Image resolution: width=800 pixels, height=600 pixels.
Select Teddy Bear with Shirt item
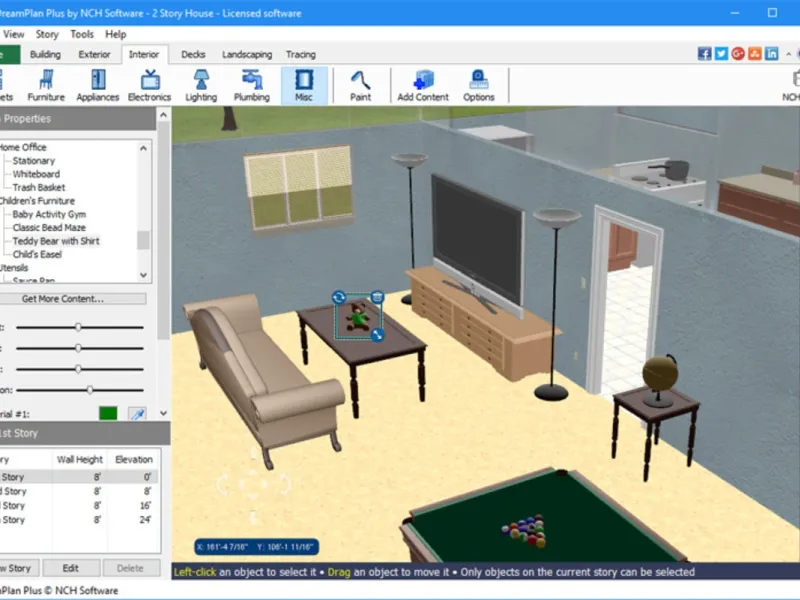click(x=56, y=241)
